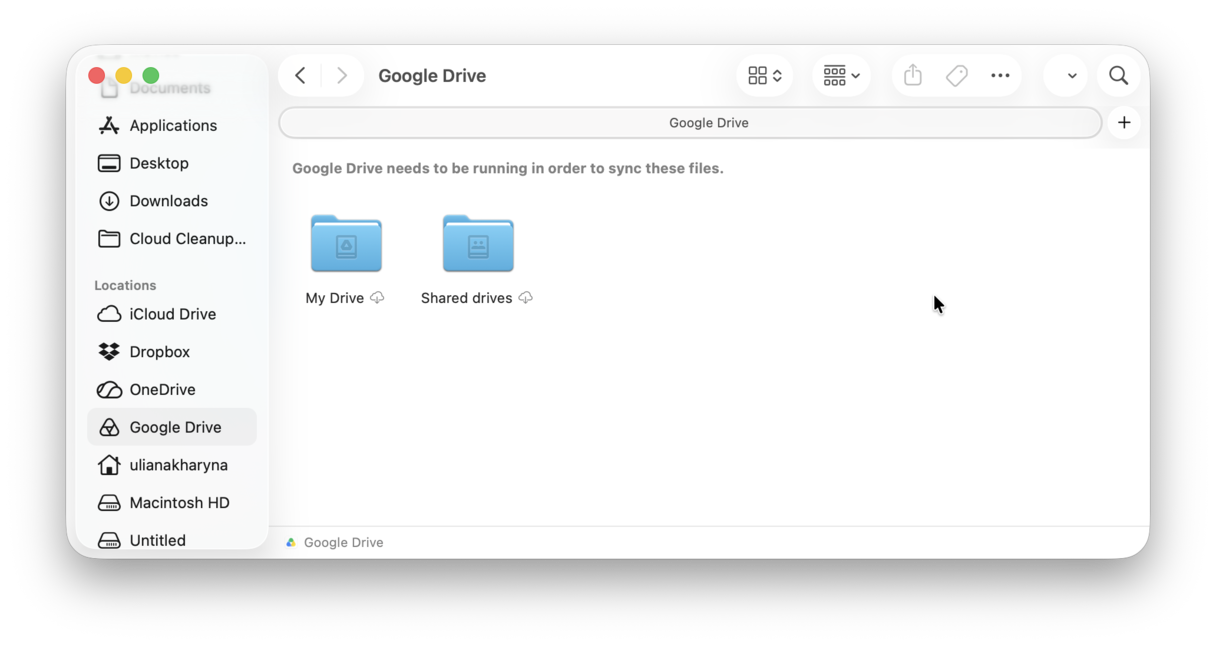Open the three-dot action menu
The height and width of the screenshot is (646, 1216).
coord(1000,76)
